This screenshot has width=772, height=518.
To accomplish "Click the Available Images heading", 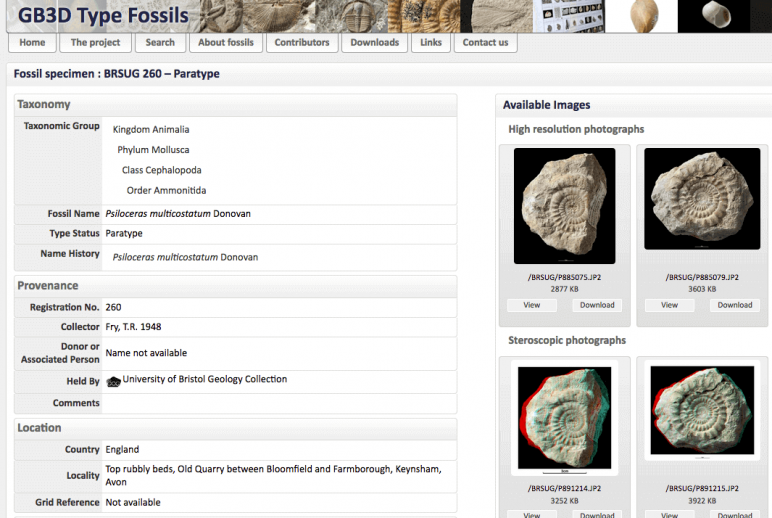I will tap(547, 105).
